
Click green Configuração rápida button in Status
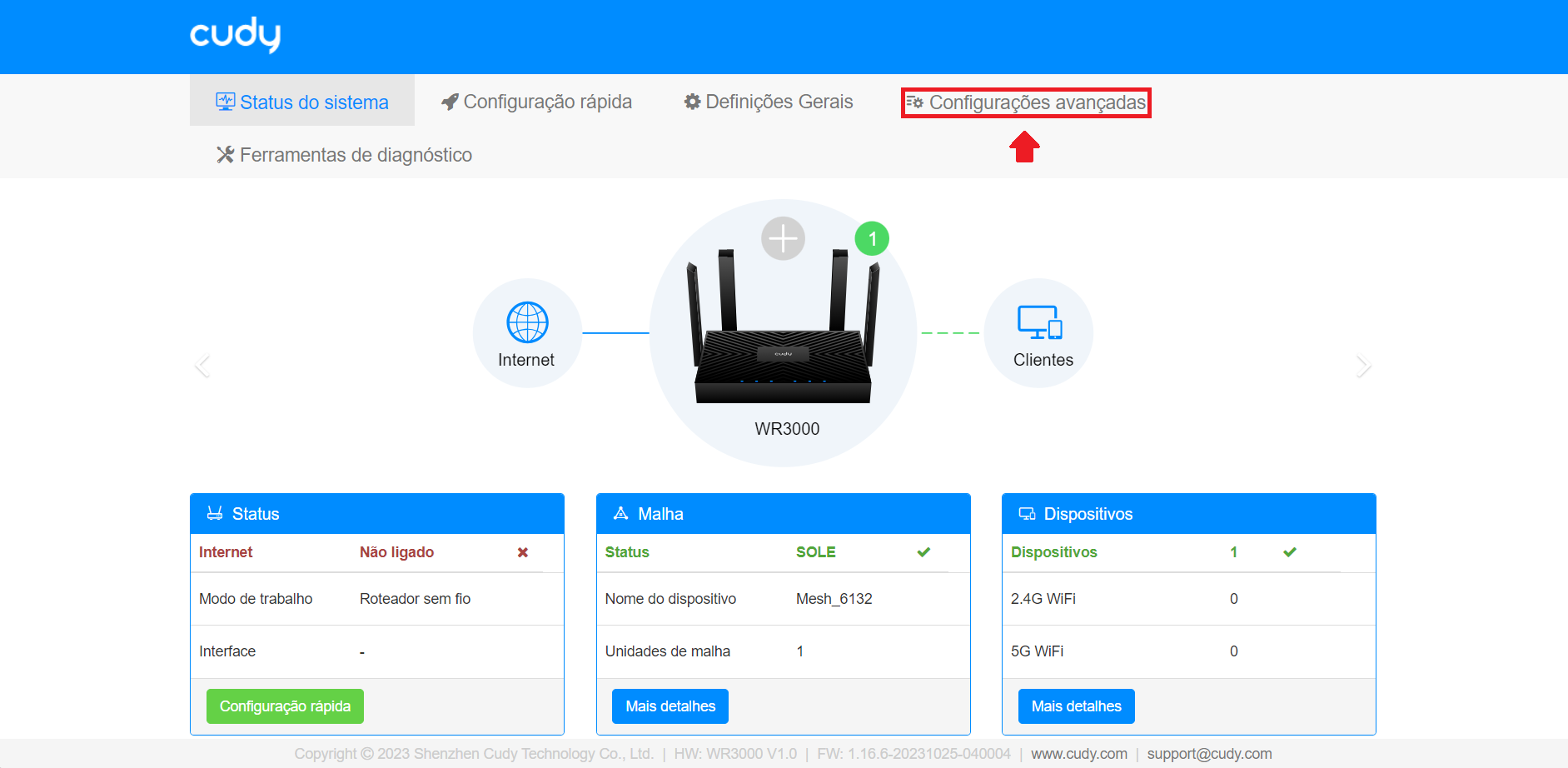click(x=285, y=706)
